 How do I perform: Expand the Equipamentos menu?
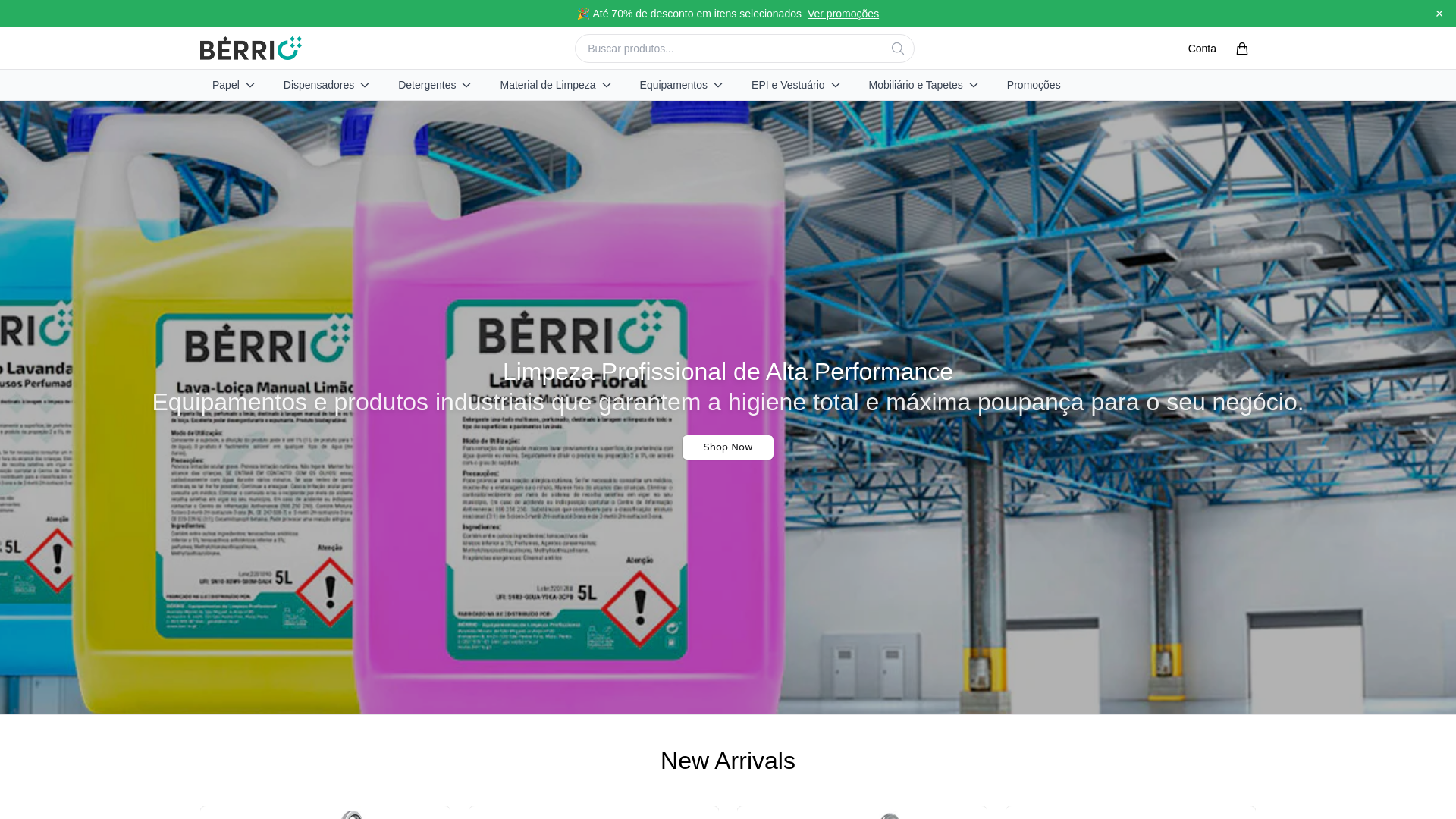[x=682, y=85]
